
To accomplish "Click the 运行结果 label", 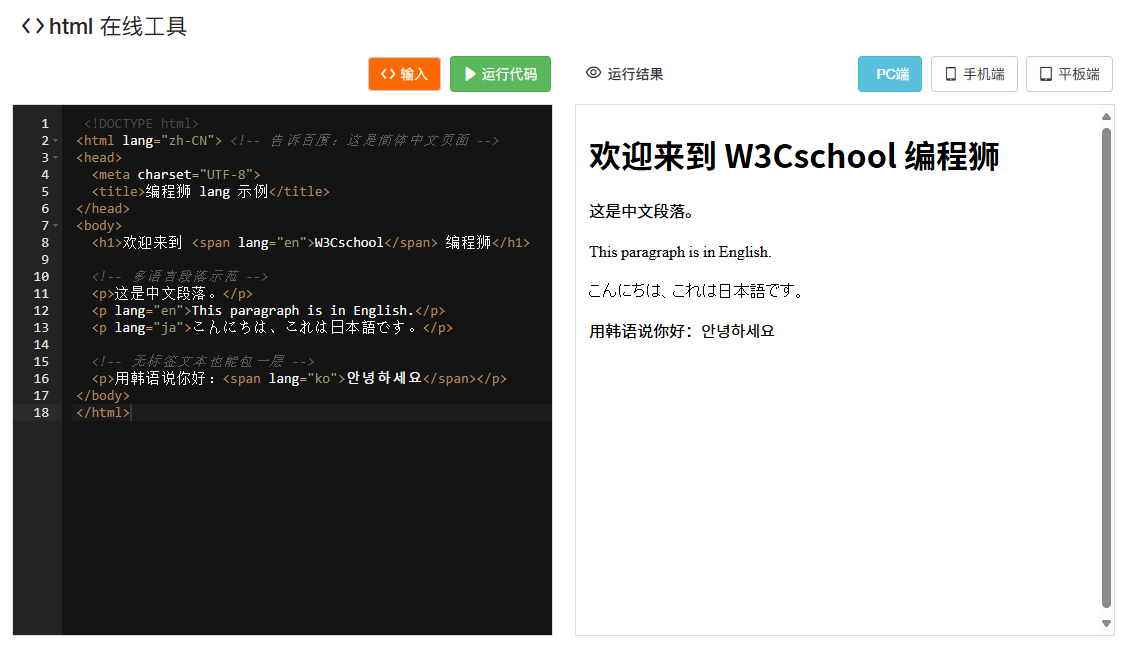I will coord(635,74).
